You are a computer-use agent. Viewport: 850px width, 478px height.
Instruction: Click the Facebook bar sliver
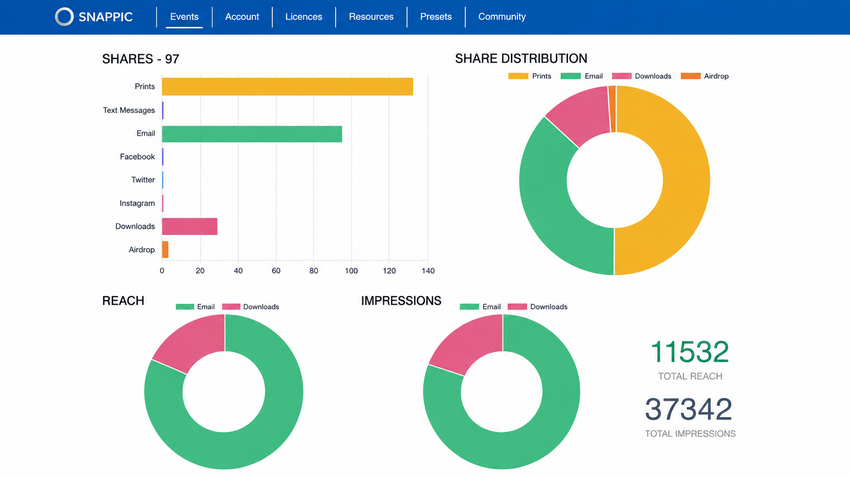[163, 157]
